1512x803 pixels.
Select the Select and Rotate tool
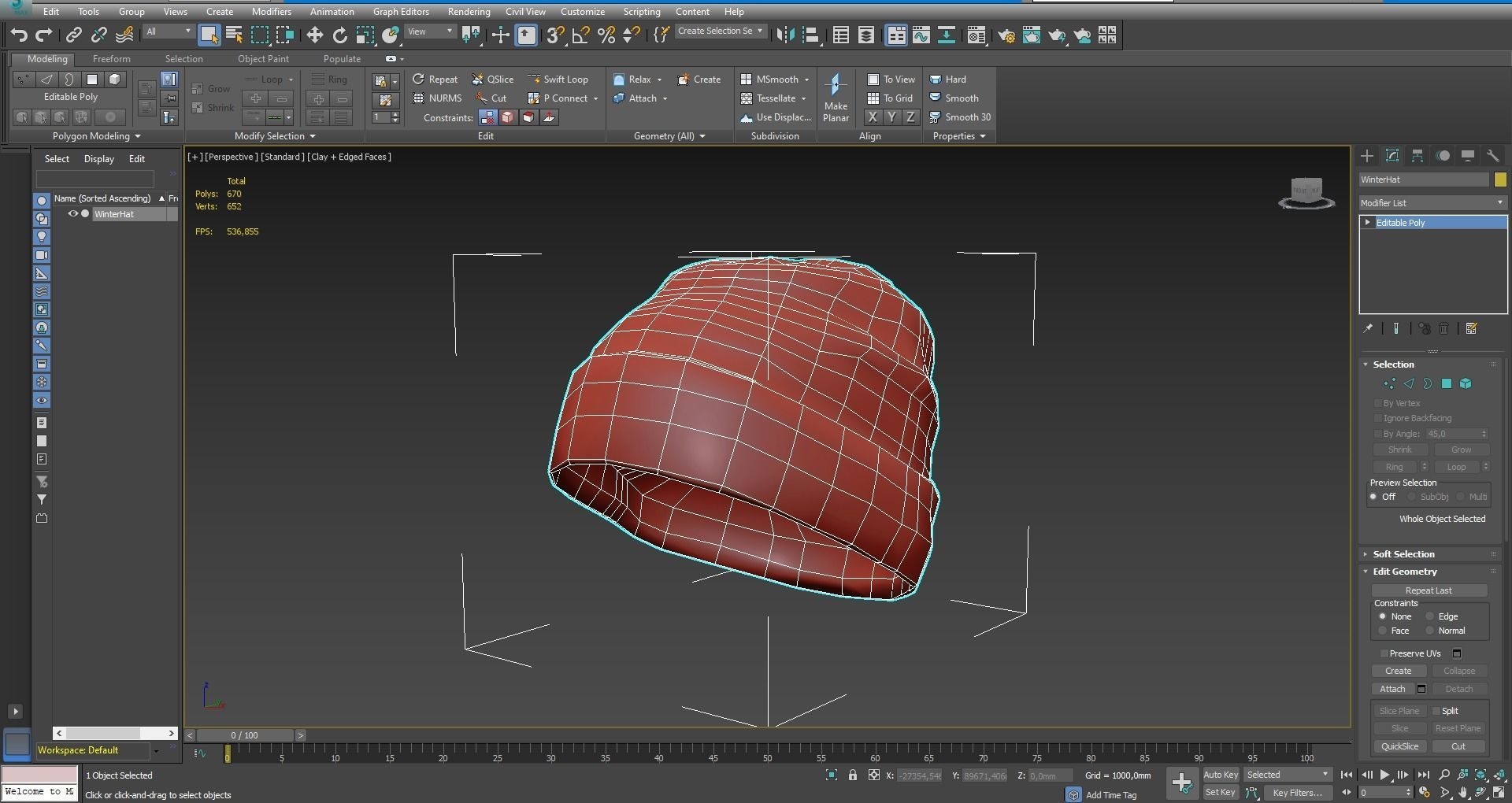(340, 35)
